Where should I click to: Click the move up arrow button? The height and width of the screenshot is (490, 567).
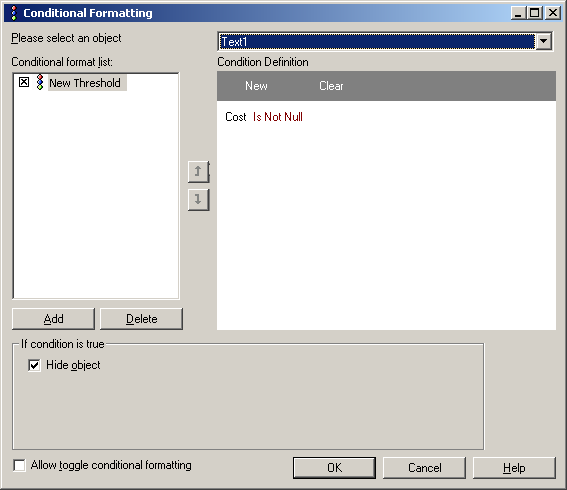coord(199,171)
